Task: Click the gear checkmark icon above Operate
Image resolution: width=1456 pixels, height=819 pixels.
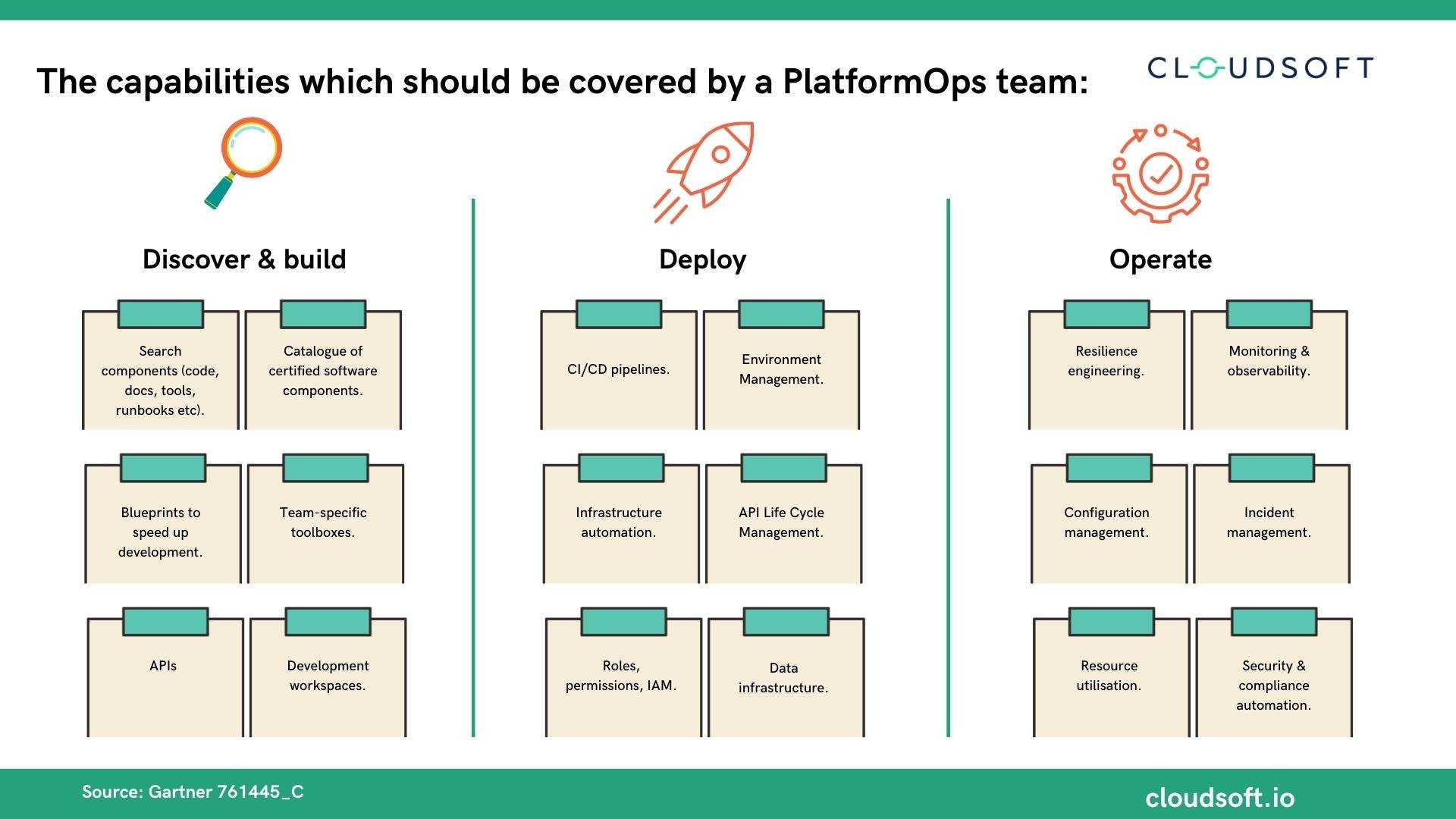Action: pyautogui.click(x=1160, y=174)
